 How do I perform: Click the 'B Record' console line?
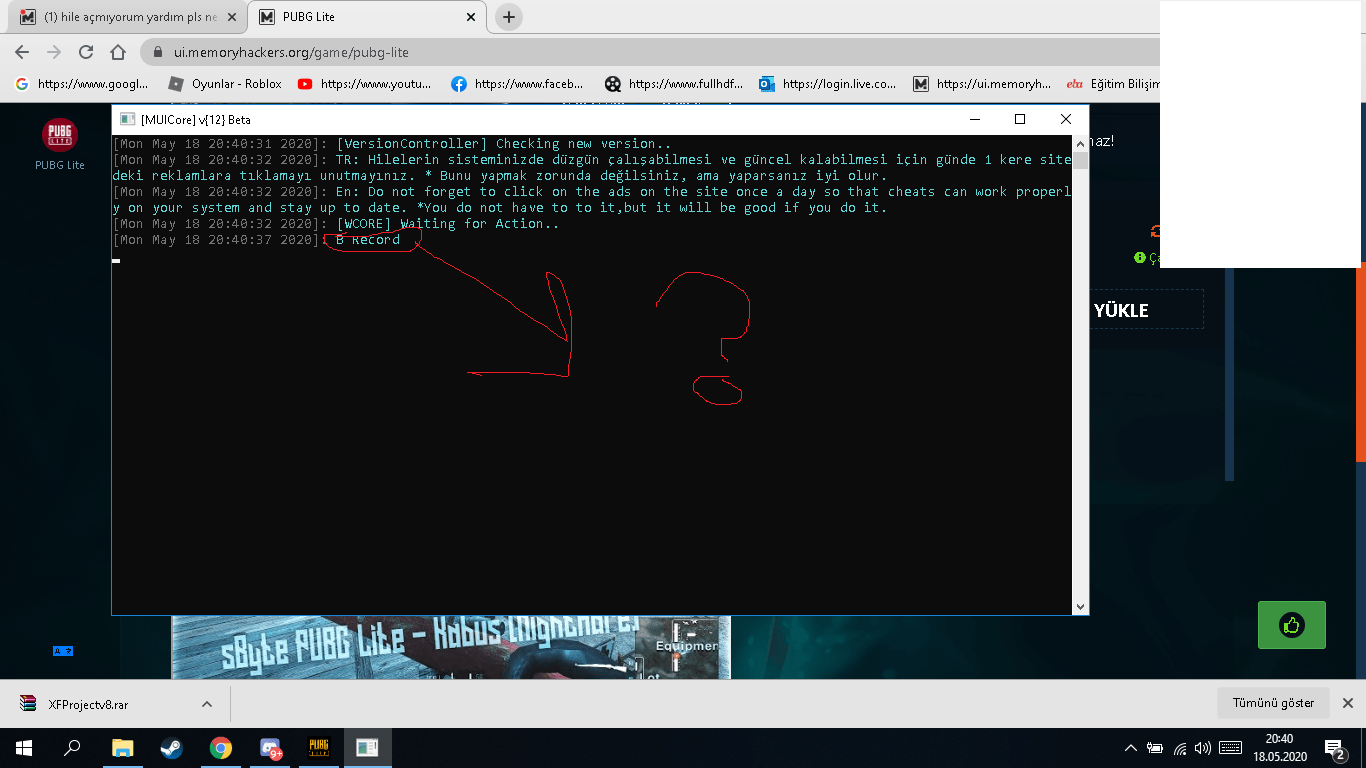(x=368, y=240)
